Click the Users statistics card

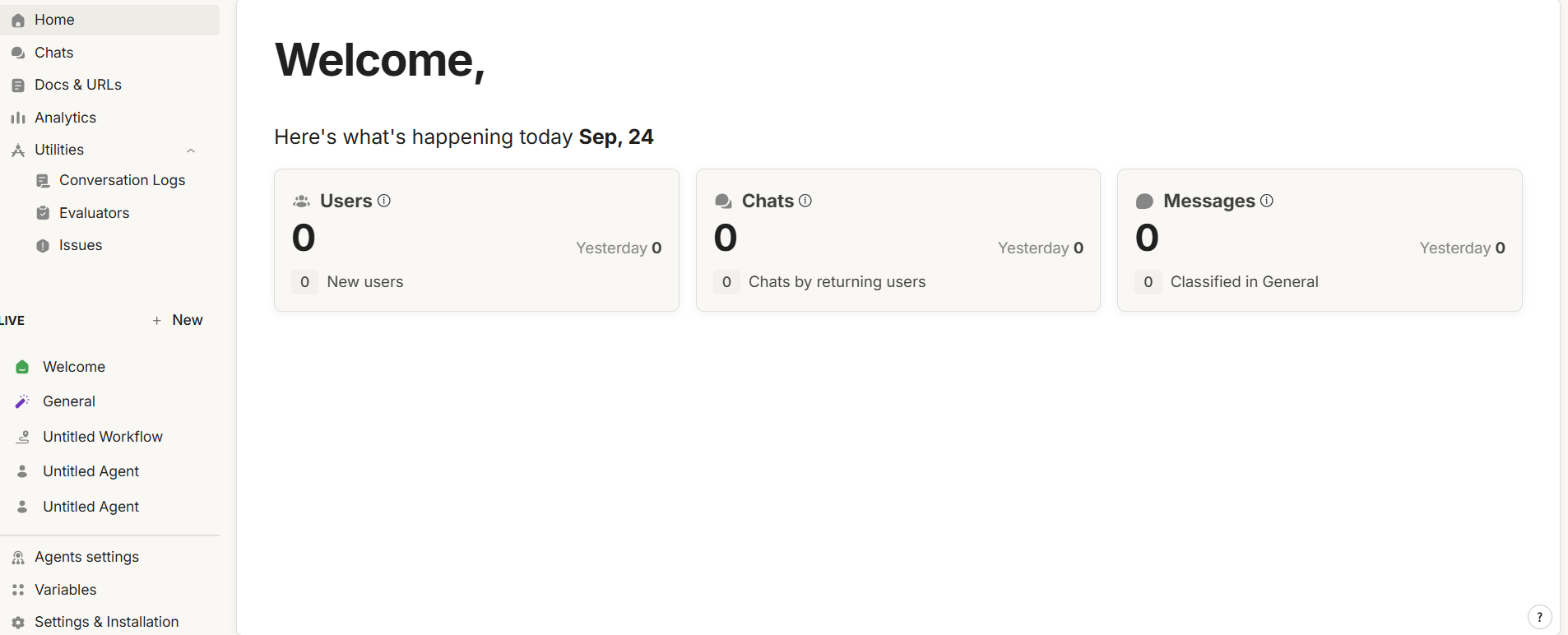(x=476, y=240)
